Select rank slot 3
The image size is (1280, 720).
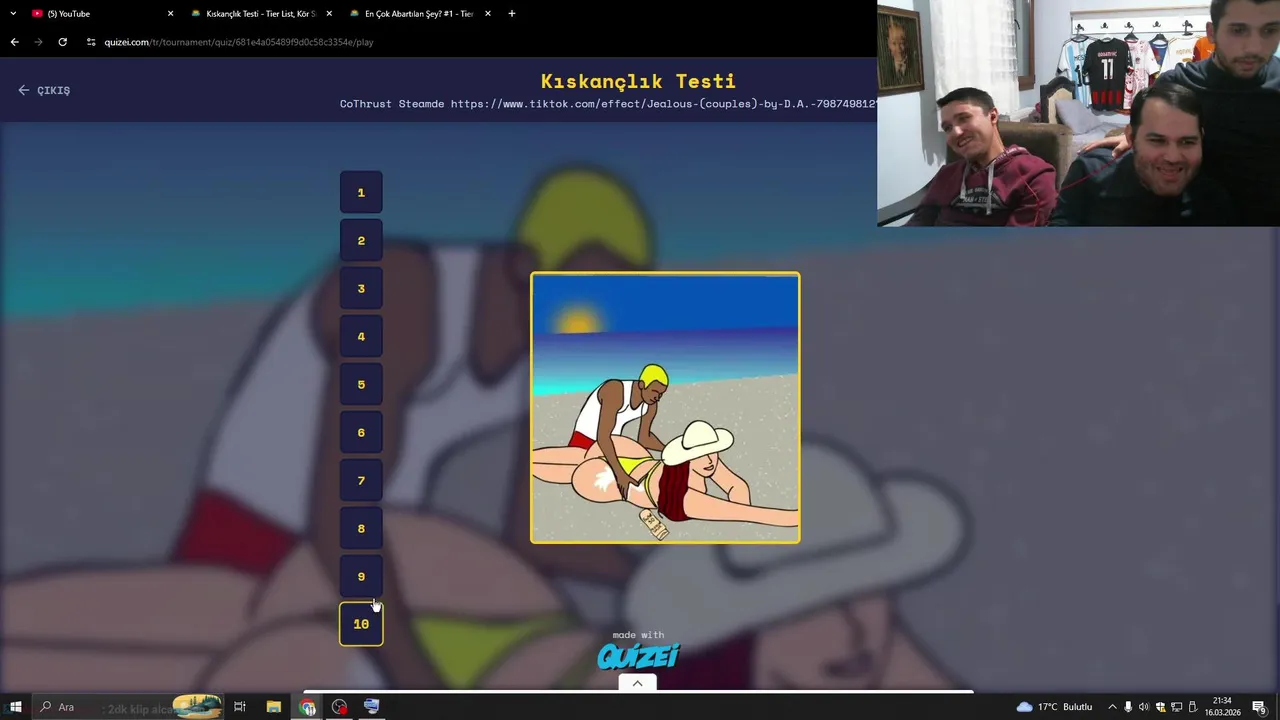tap(361, 288)
